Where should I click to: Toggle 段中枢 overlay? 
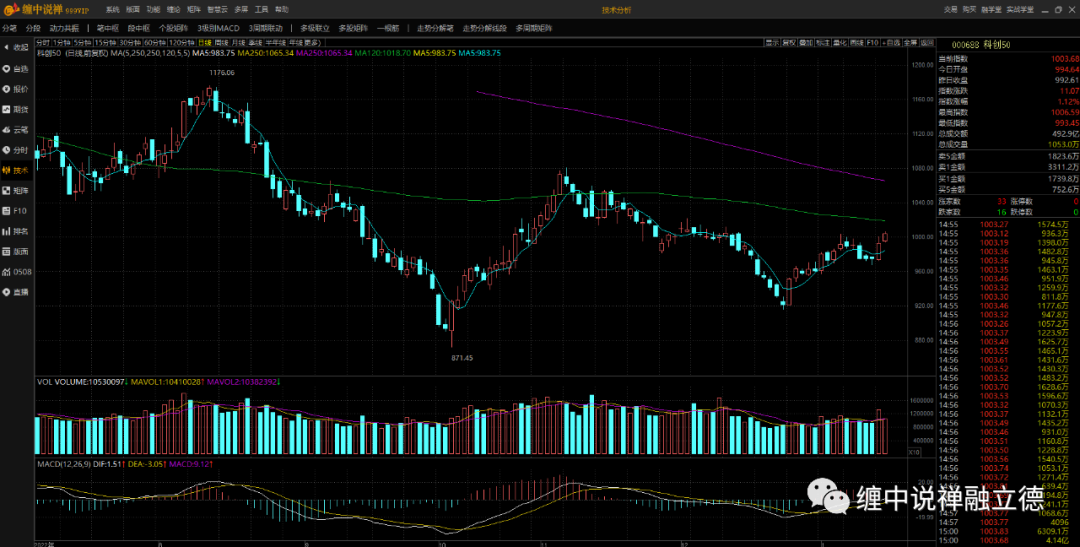[x=138, y=29]
